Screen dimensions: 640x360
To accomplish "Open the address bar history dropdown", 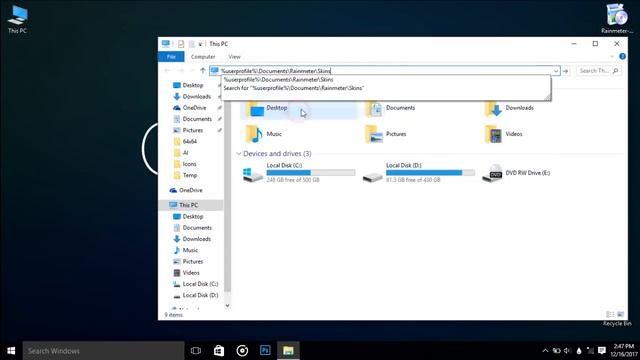I will point(556,71).
